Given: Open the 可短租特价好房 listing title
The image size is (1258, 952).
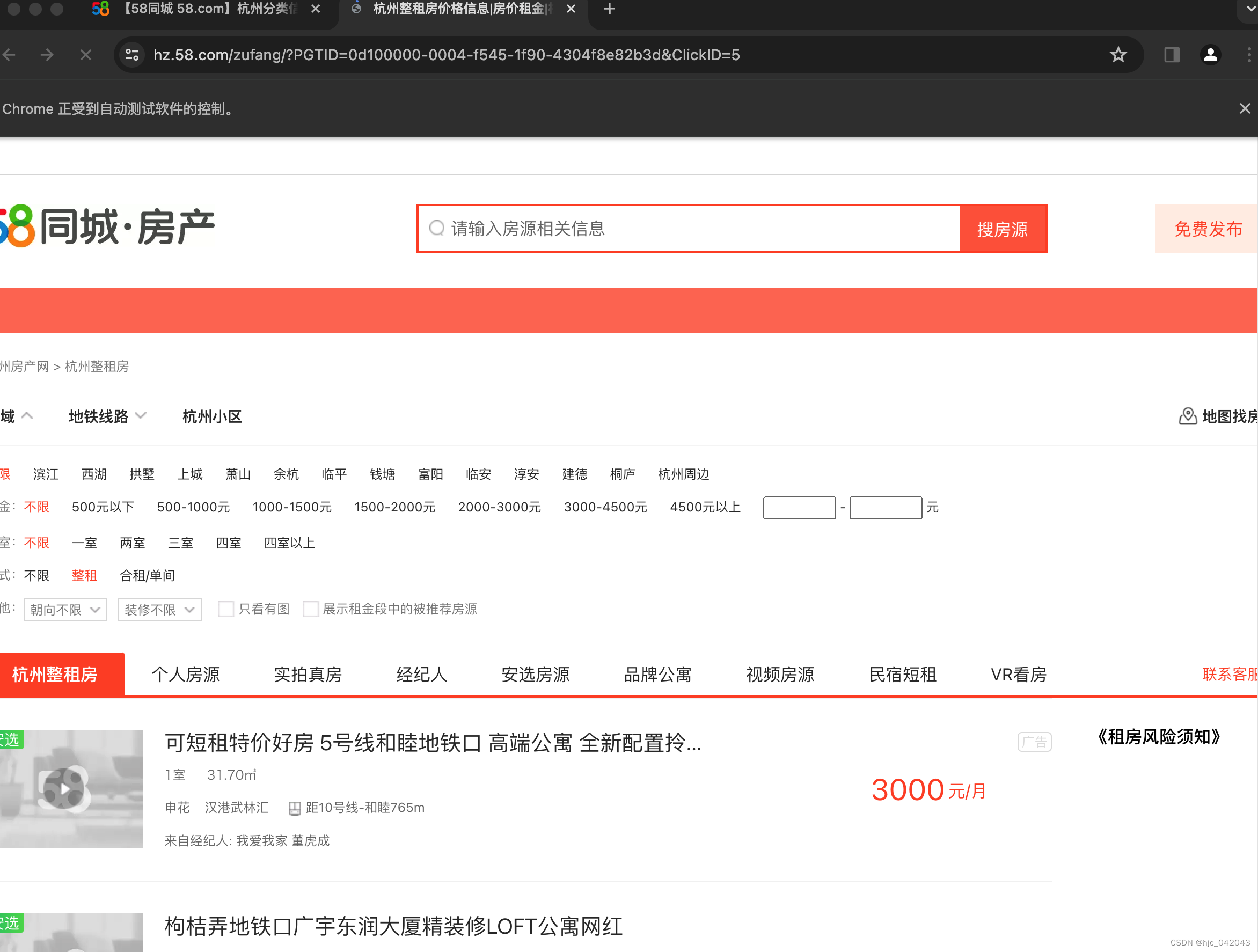Looking at the screenshot, I should coord(433,743).
